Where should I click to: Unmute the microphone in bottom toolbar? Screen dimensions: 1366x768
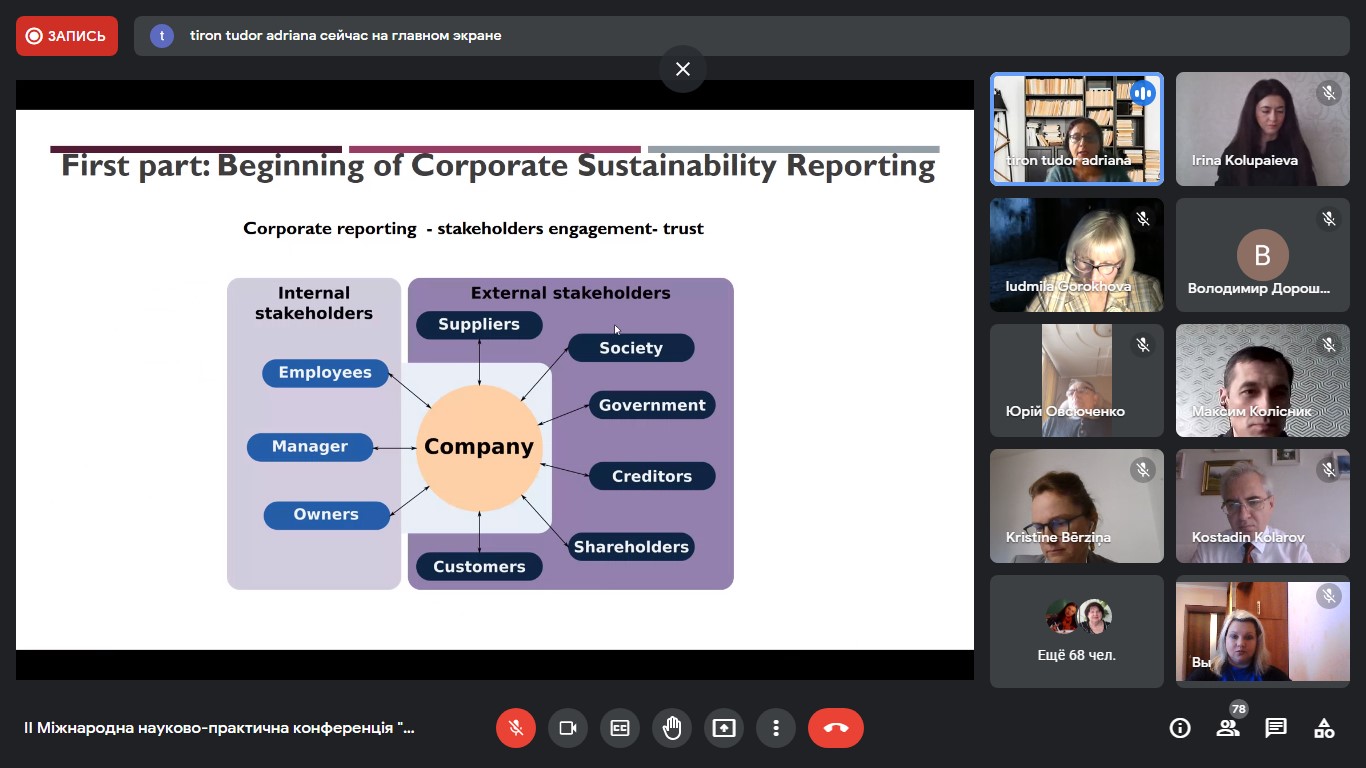pos(516,728)
